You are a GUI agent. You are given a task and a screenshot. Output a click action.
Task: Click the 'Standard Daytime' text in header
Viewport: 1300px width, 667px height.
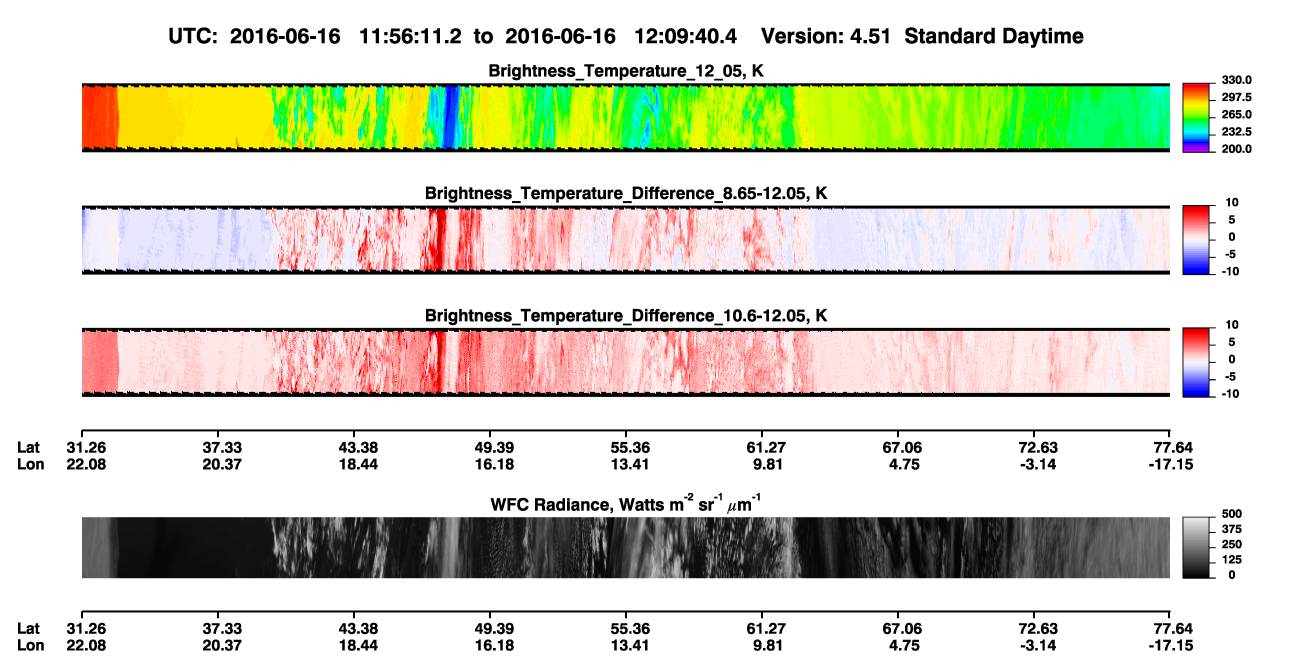993,37
